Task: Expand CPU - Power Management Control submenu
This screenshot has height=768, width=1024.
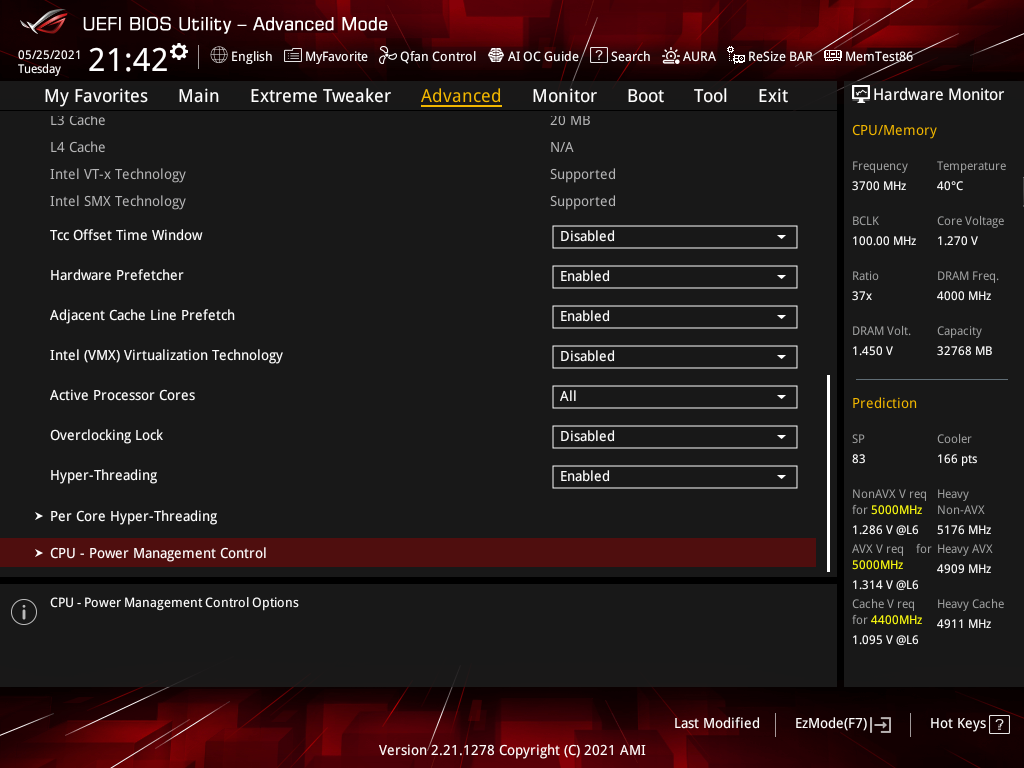Action: (x=408, y=552)
